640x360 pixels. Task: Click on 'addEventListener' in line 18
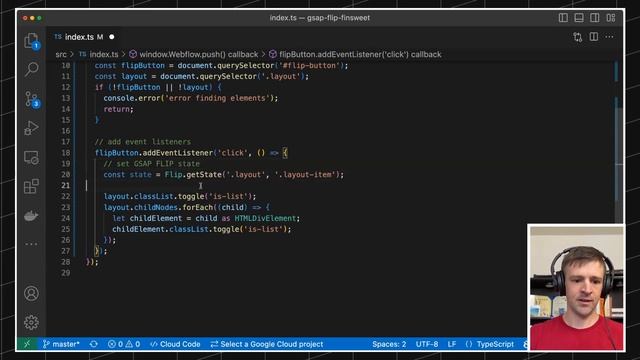(178, 153)
